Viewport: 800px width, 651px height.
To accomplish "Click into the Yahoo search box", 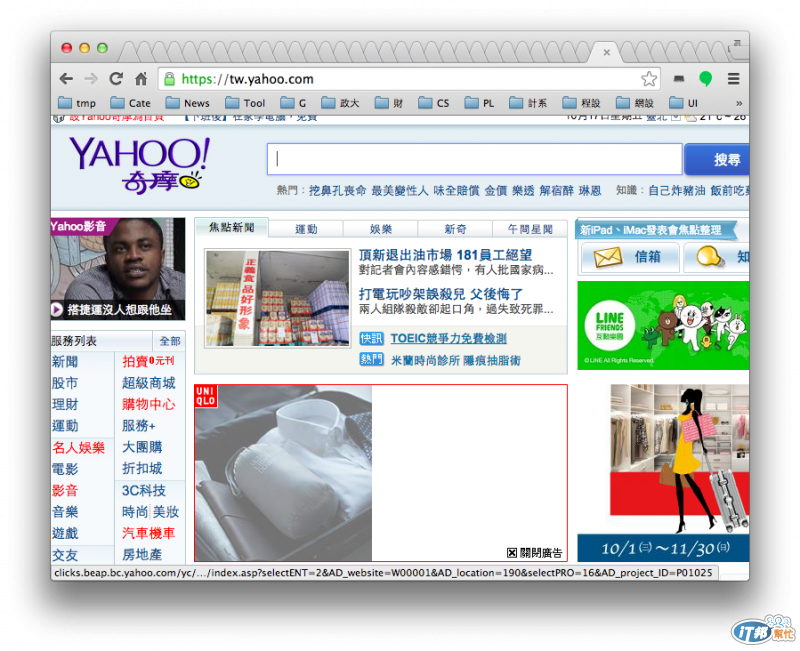I will (x=474, y=159).
